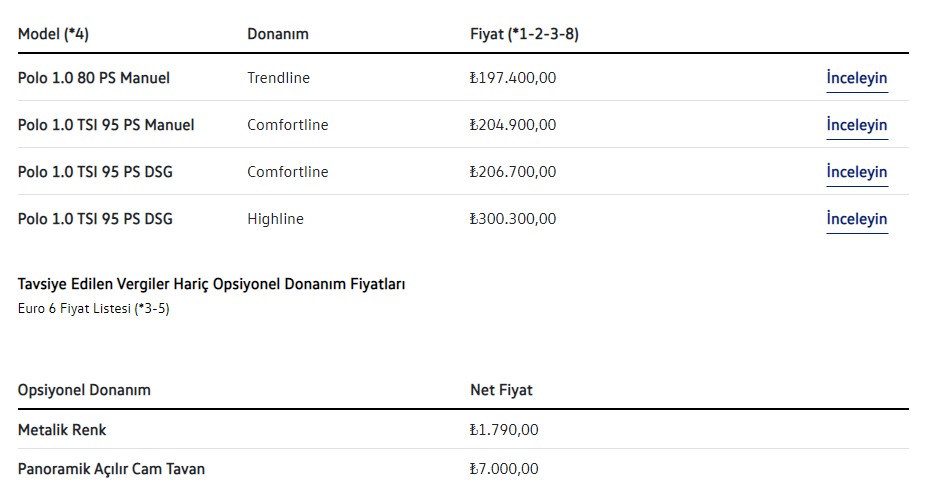
Task: Click the Highline trim label
Action: pyautogui.click(x=275, y=219)
